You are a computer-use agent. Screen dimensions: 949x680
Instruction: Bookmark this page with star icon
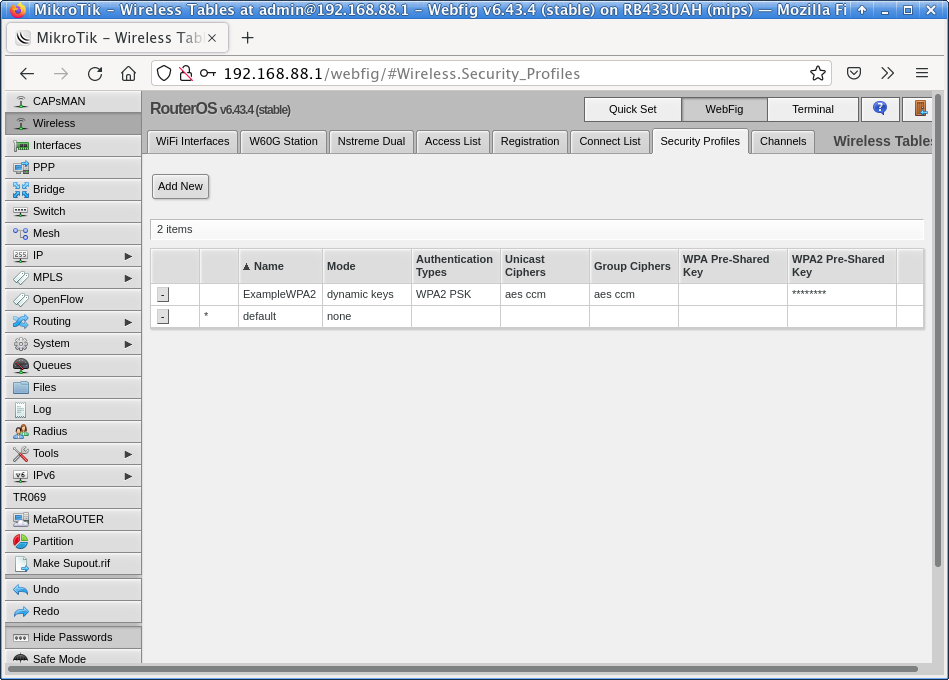[818, 73]
